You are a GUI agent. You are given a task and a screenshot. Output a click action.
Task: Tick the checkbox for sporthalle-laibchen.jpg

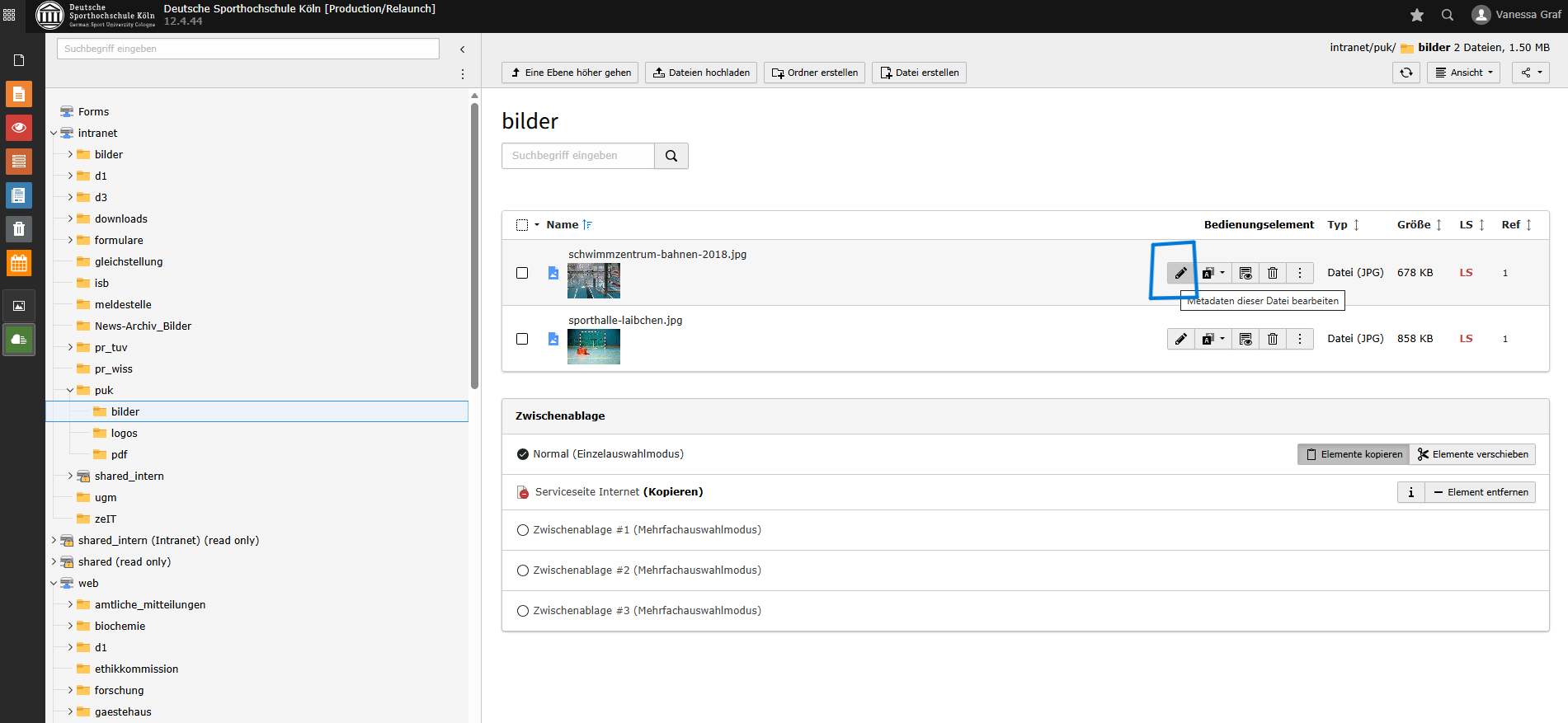click(522, 339)
